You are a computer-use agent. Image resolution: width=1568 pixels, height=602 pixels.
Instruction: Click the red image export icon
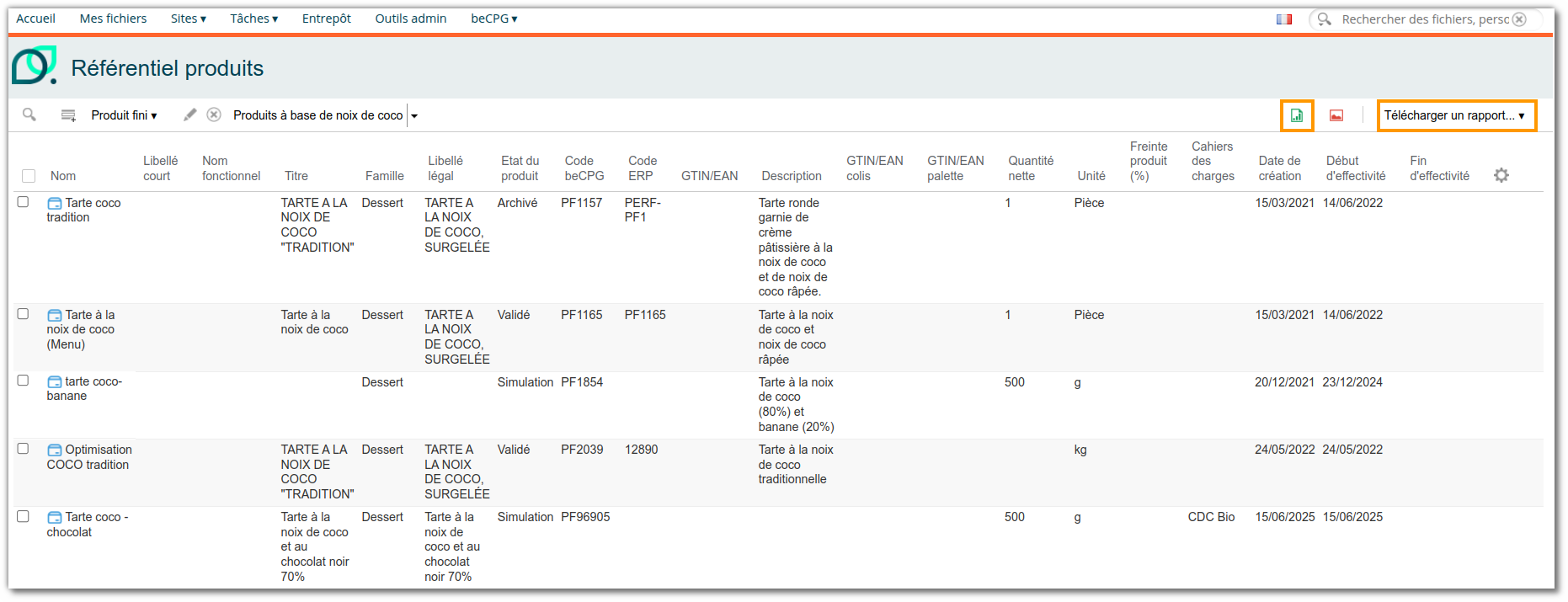(x=1336, y=115)
